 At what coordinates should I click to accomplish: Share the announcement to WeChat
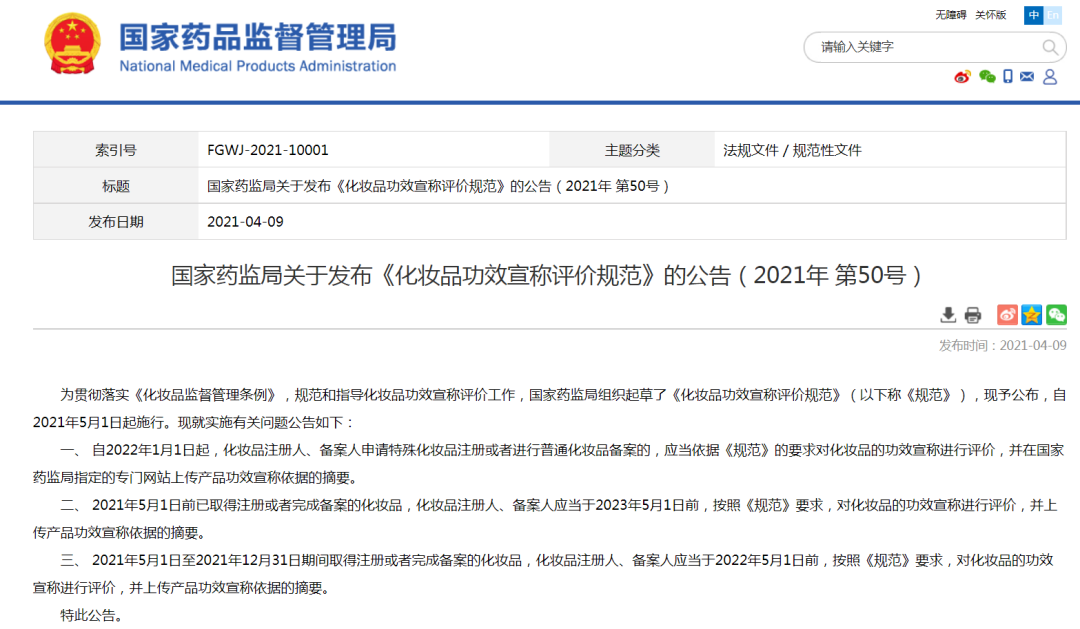pos(1056,314)
